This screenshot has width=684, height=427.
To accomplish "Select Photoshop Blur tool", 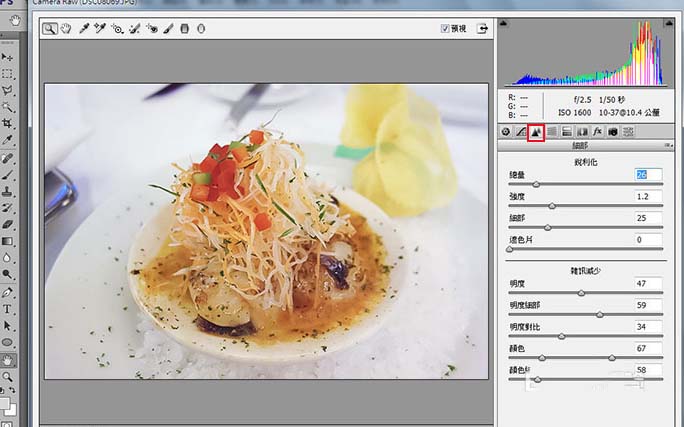I will tap(7, 258).
